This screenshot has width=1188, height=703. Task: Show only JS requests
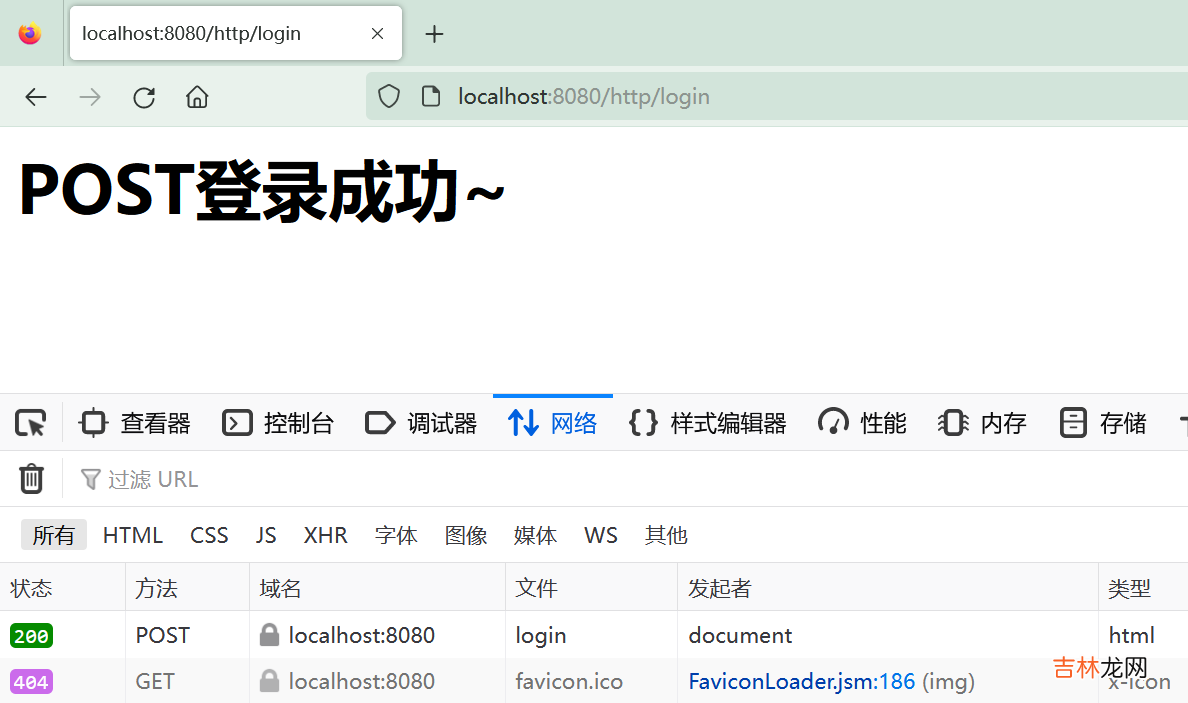266,536
